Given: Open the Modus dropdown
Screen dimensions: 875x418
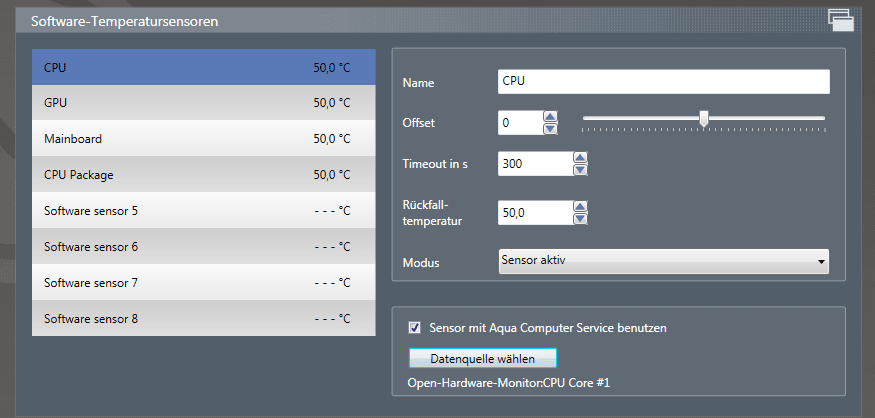Looking at the screenshot, I should (x=664, y=261).
